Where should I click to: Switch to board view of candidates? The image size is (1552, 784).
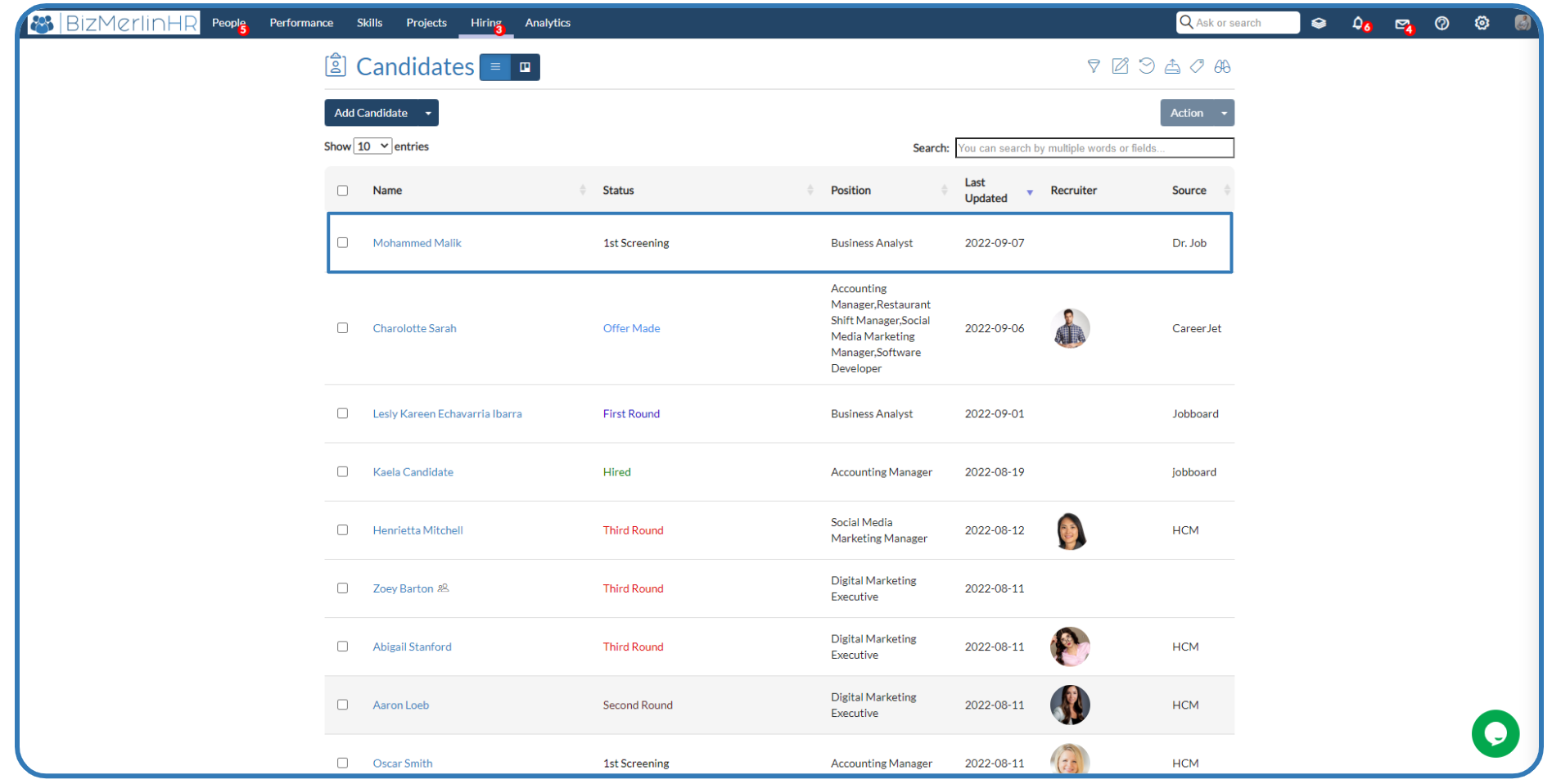pyautogui.click(x=526, y=67)
